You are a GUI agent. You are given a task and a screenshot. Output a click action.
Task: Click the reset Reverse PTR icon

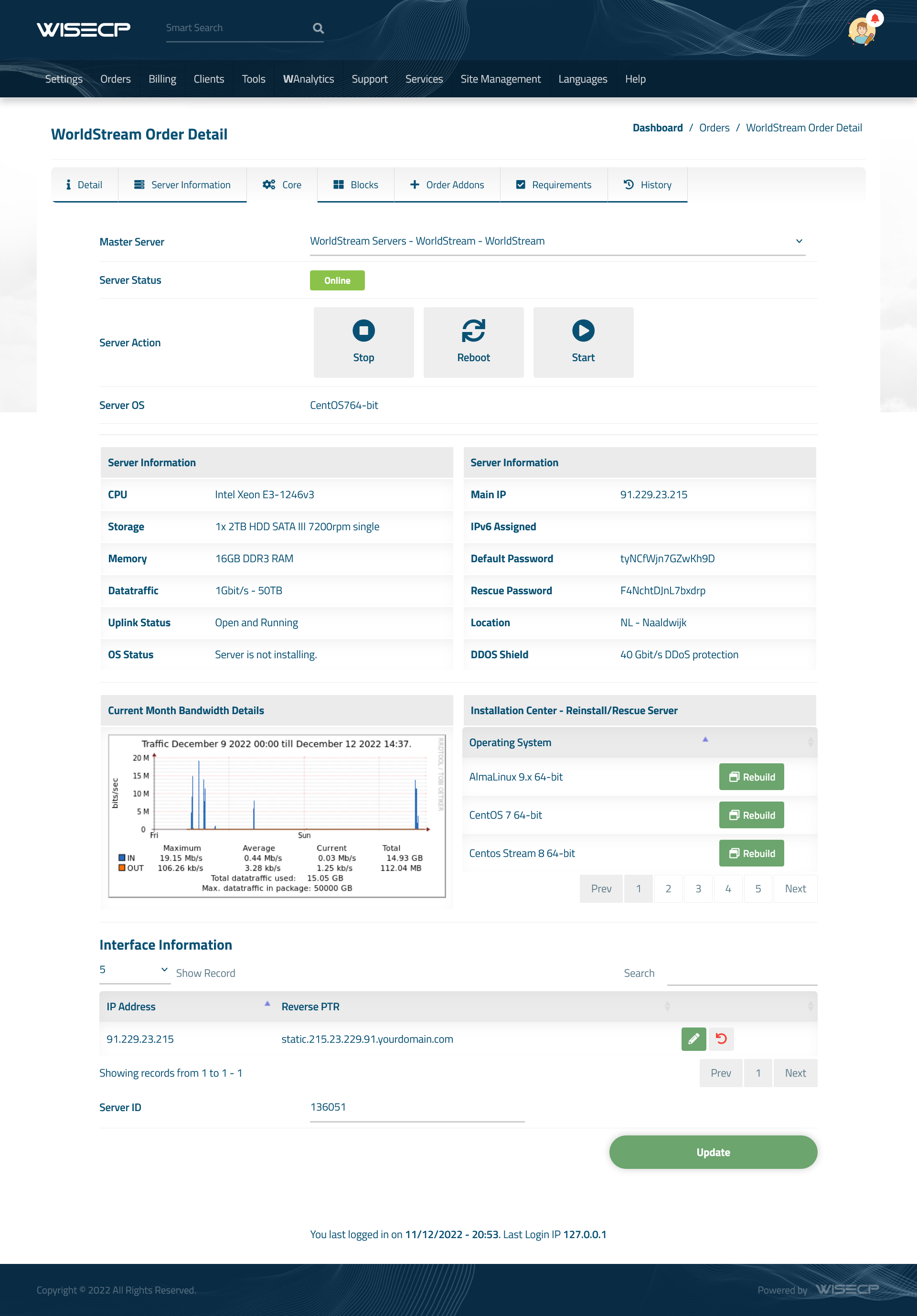pos(721,1038)
